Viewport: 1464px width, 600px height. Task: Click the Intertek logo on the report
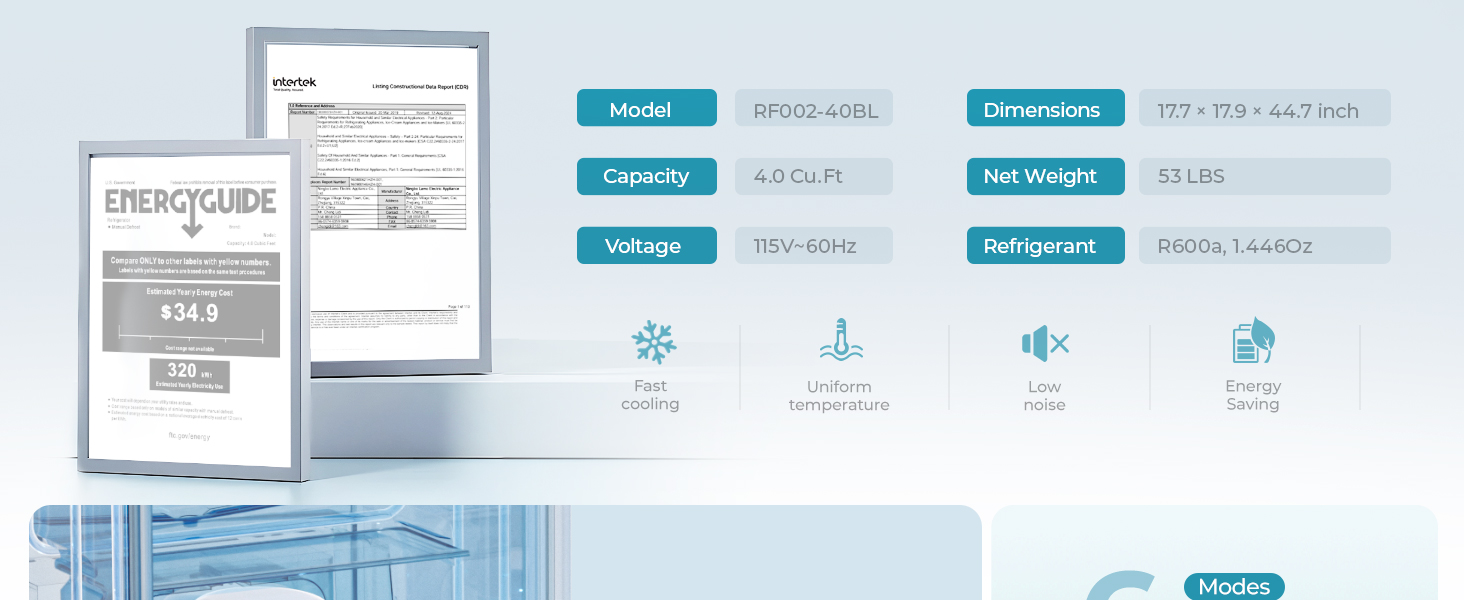point(294,83)
